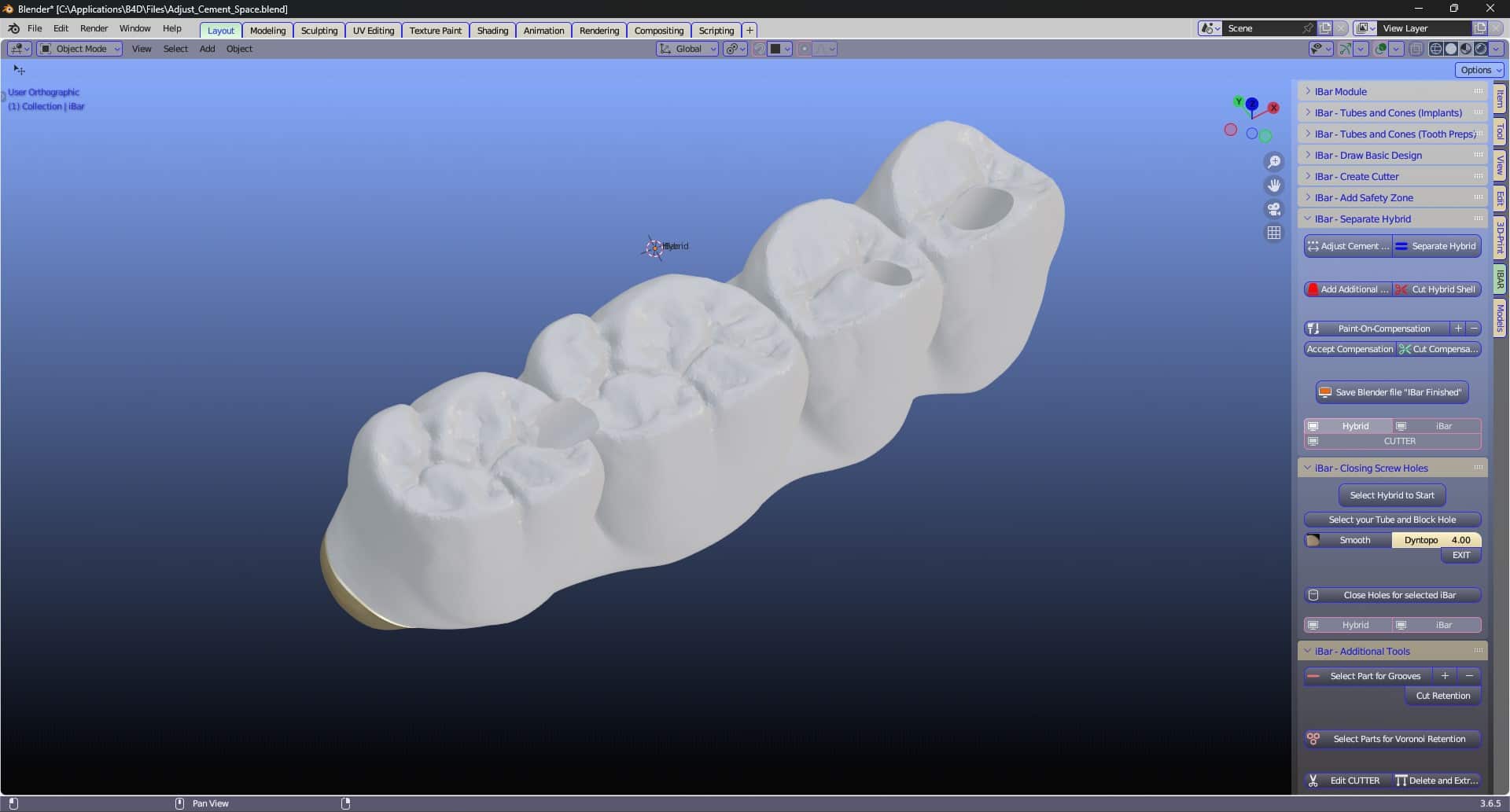Click Edit CUTTER scissors button

point(1348,781)
